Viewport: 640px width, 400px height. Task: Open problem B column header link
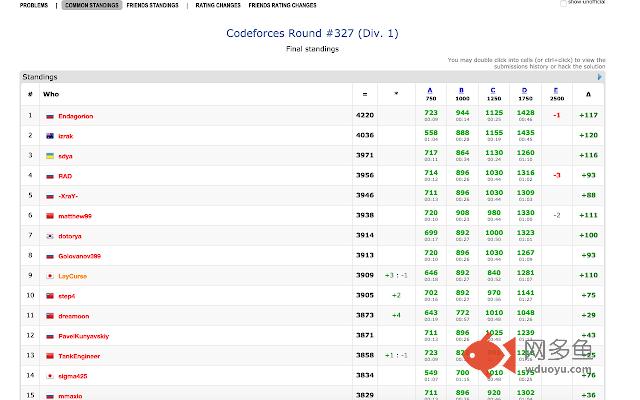(462, 90)
